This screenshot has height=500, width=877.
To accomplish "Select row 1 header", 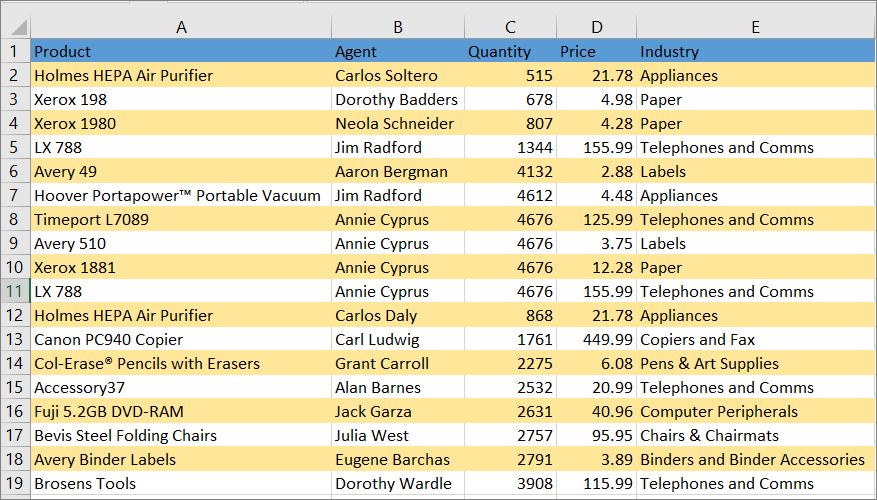I will click(16, 51).
